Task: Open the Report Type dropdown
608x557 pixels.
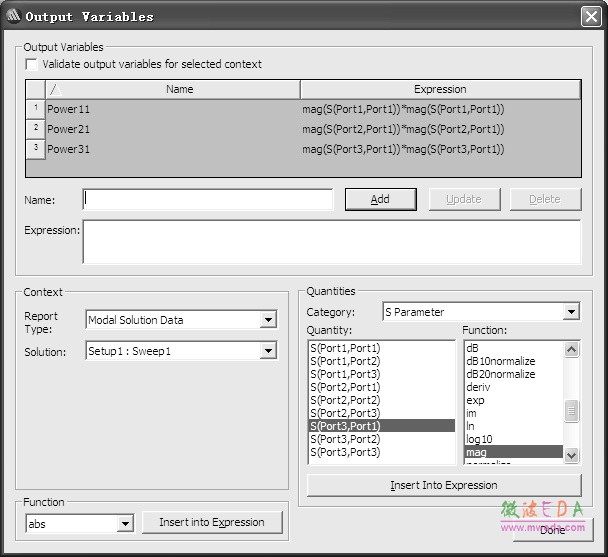Action: click(x=268, y=321)
